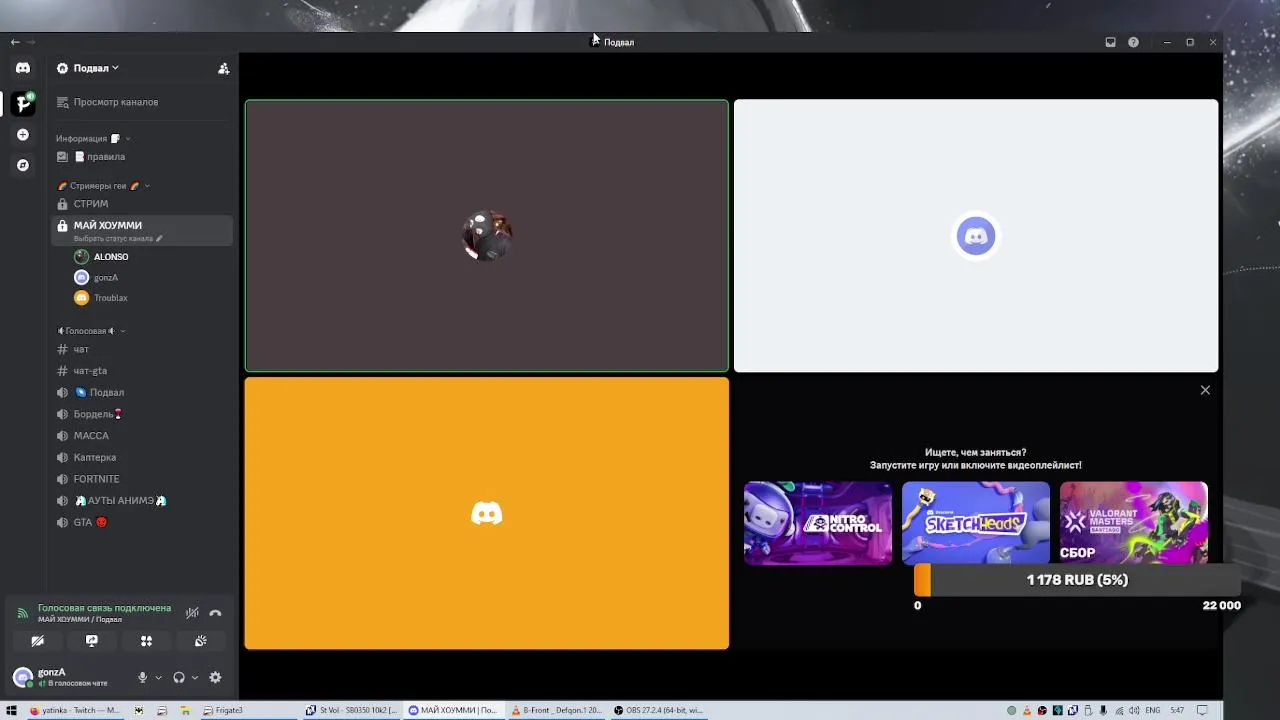Join the GTA voice channel
This screenshot has height=720, width=1280.
coord(140,522)
